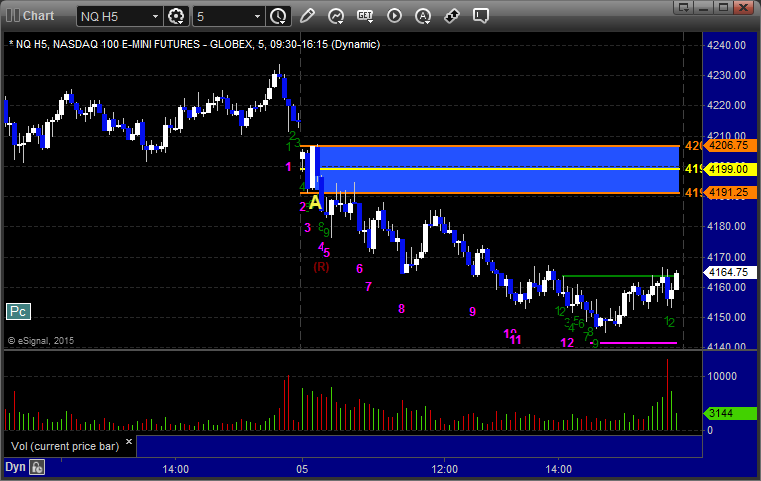
Task: Click the 10000 volume axis label
Action: click(x=722, y=376)
